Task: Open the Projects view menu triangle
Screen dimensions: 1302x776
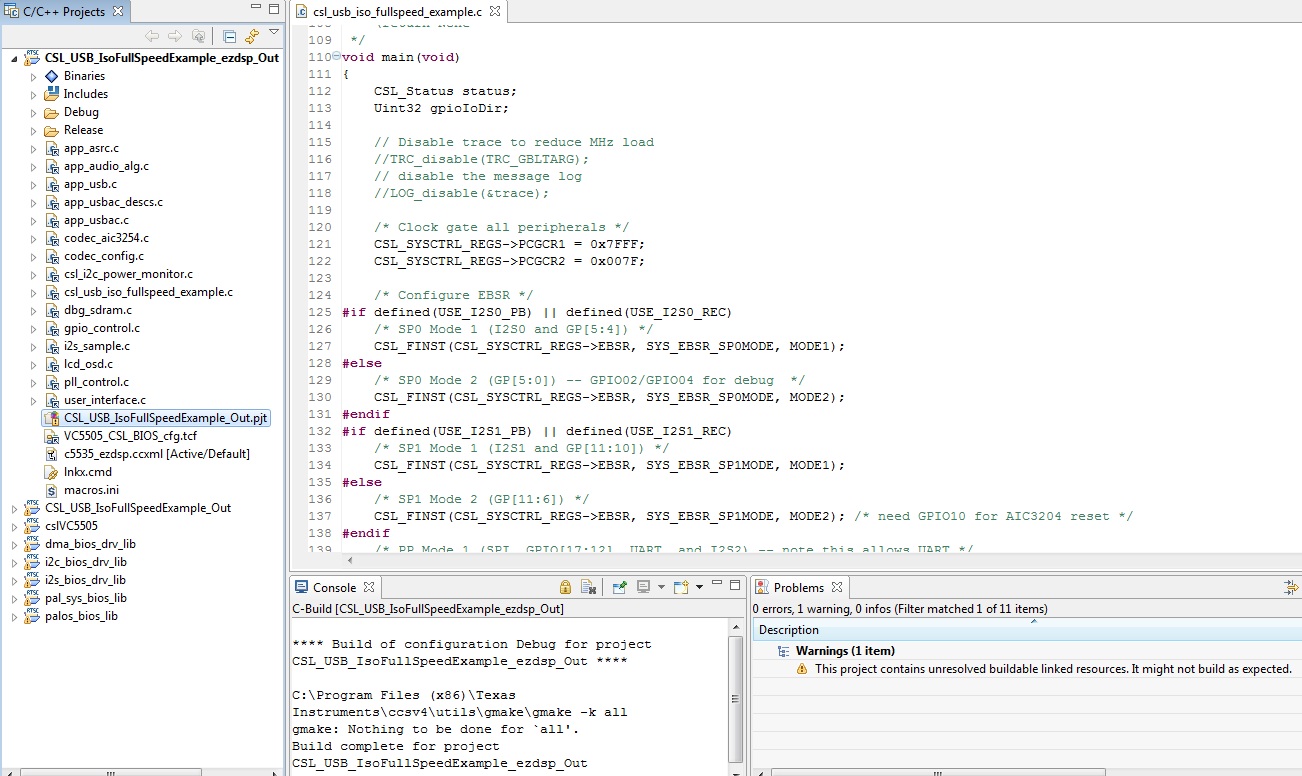Action: tap(273, 33)
